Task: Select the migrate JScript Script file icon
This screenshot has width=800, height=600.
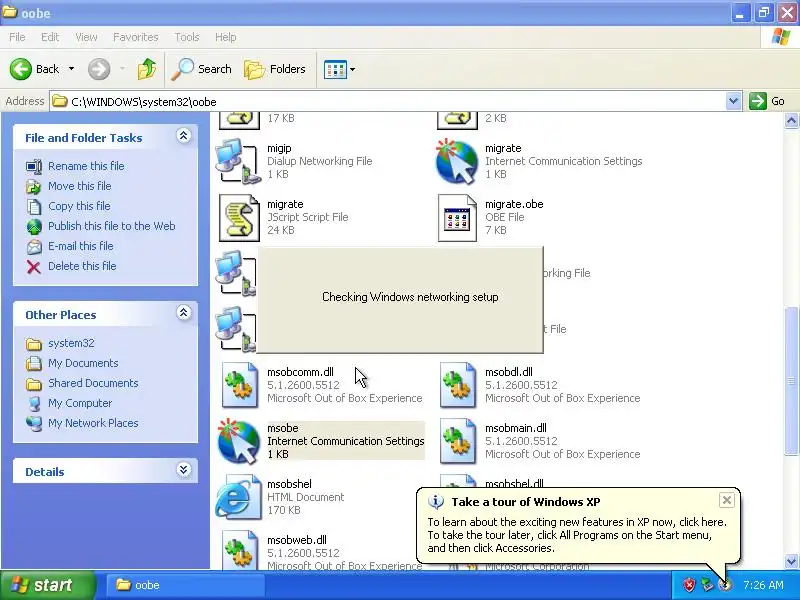Action: pos(239,218)
